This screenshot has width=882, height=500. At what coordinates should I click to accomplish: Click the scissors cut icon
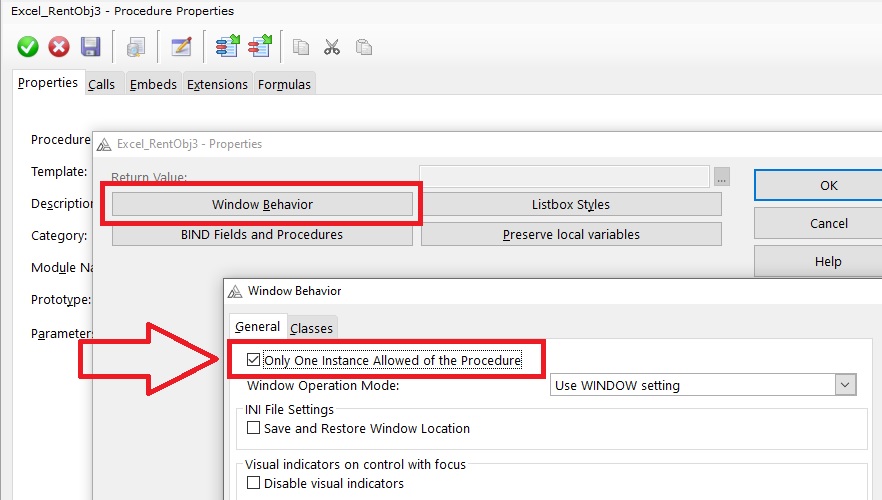click(x=332, y=47)
